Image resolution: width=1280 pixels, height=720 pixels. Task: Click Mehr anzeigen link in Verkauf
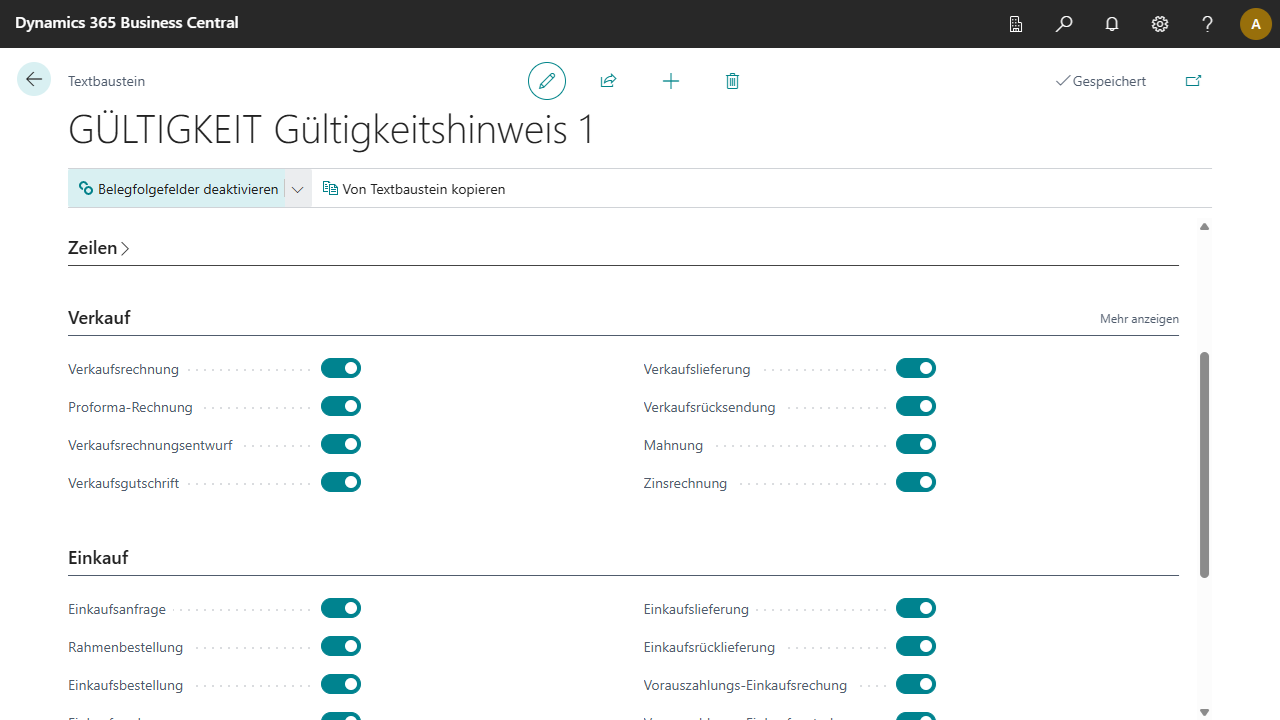point(1139,319)
